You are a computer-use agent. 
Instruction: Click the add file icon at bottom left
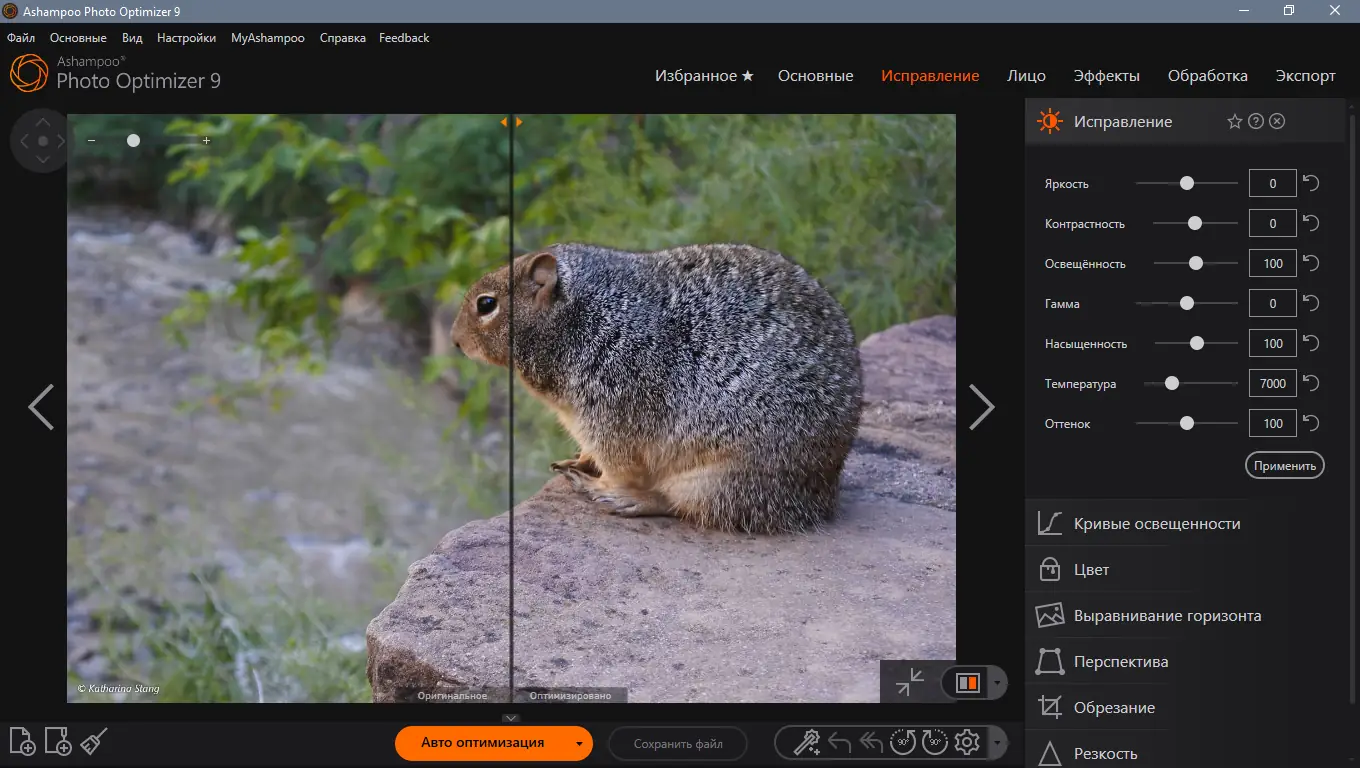[22, 741]
